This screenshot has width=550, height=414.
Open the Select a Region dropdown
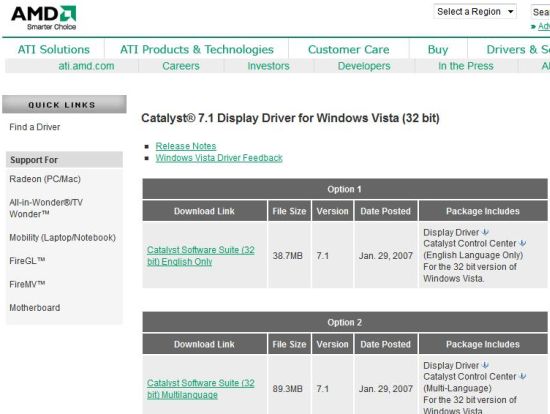click(475, 12)
